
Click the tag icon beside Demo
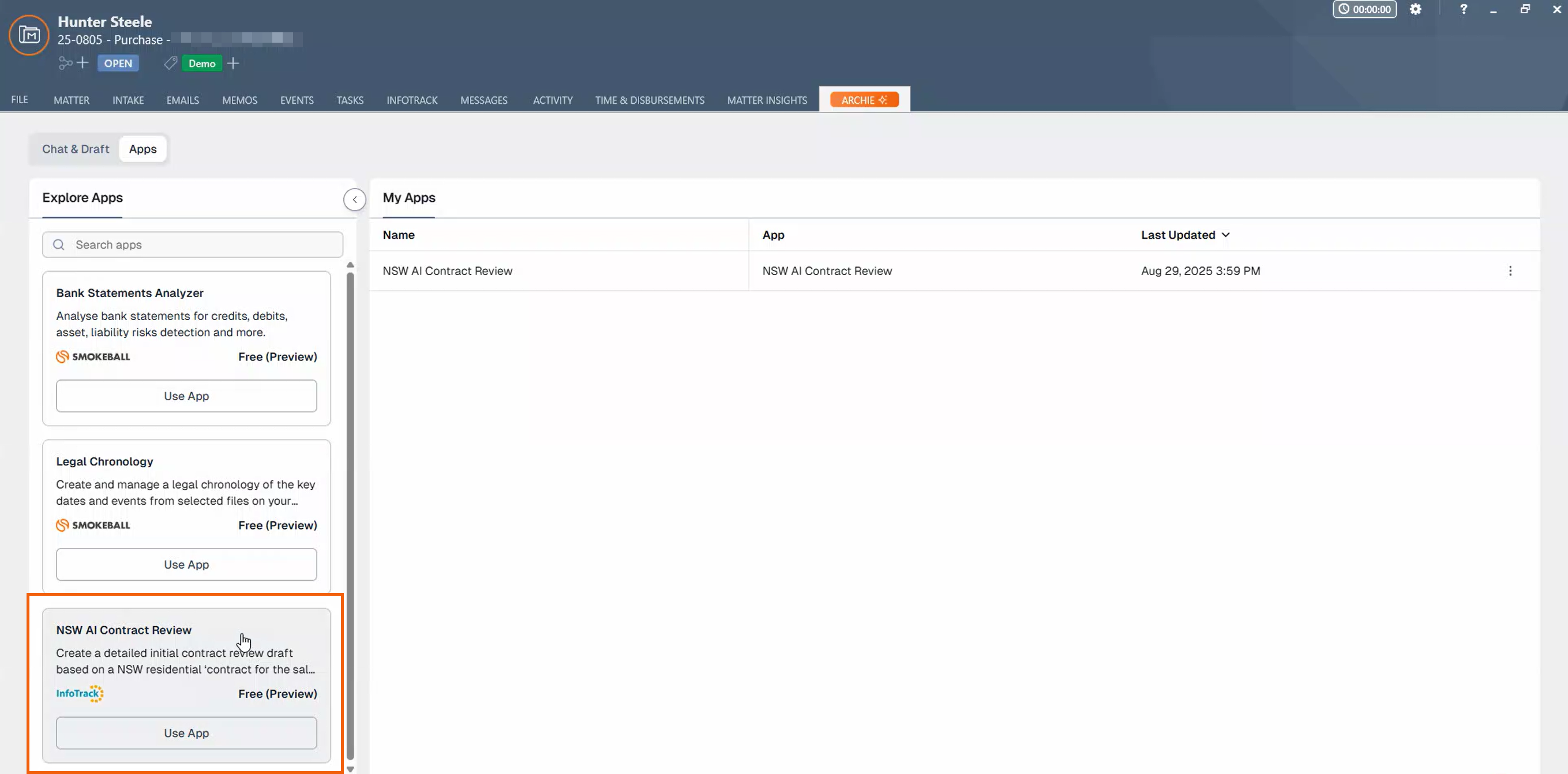tap(170, 63)
